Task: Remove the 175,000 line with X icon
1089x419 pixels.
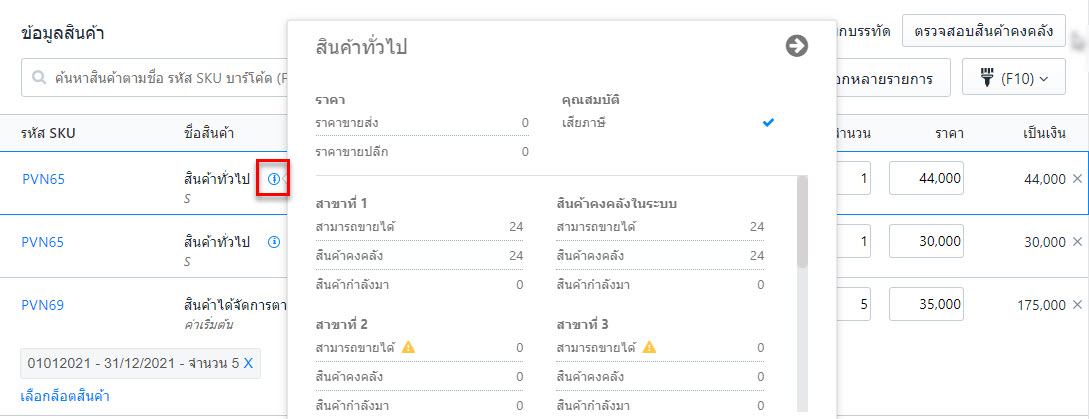Action: (1077, 304)
